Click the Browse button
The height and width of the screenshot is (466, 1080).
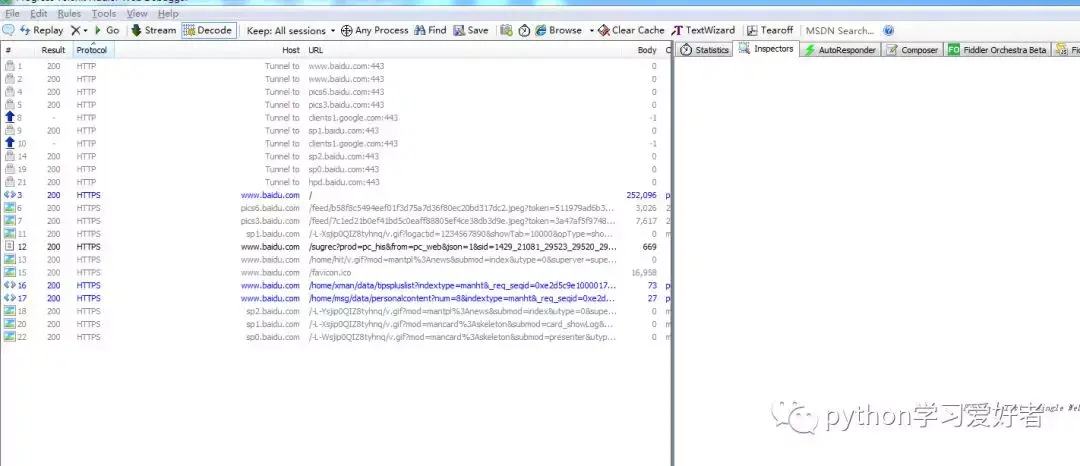pos(559,30)
